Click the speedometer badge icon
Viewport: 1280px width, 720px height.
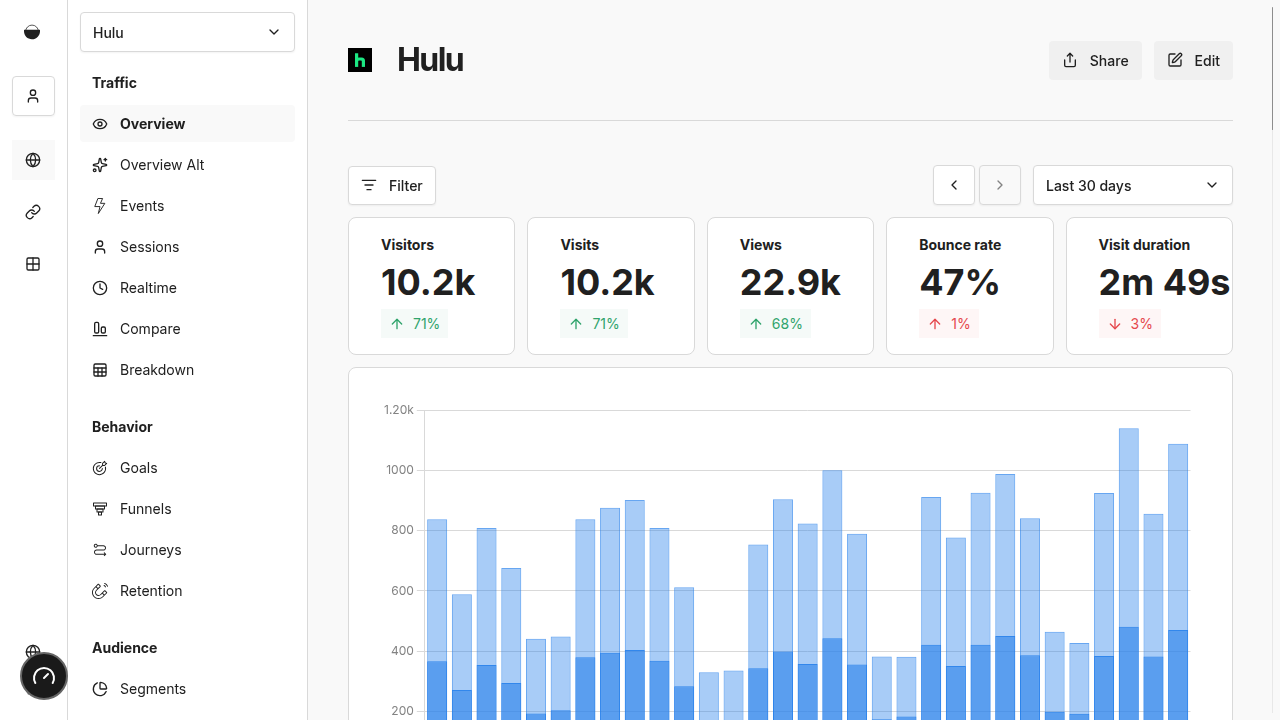(44, 677)
